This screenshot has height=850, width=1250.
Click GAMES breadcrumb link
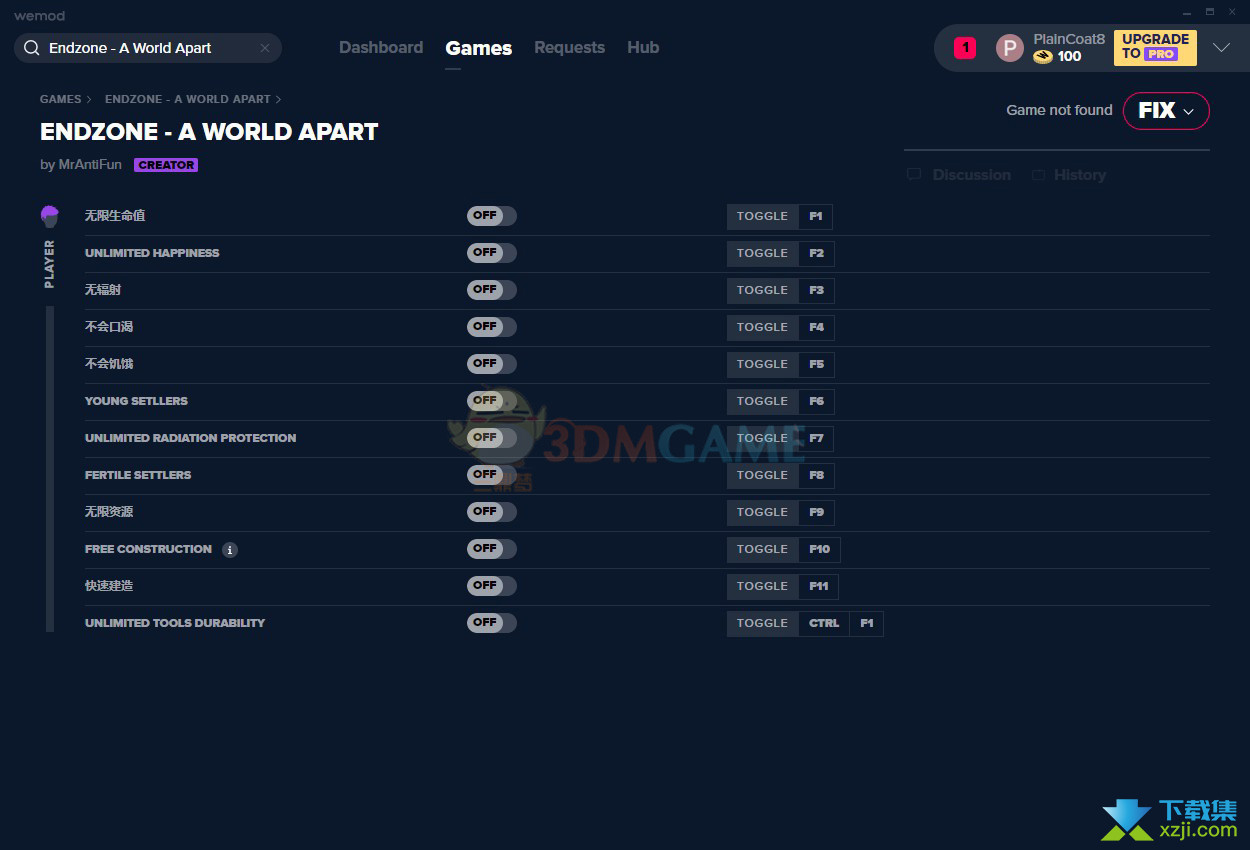click(61, 99)
